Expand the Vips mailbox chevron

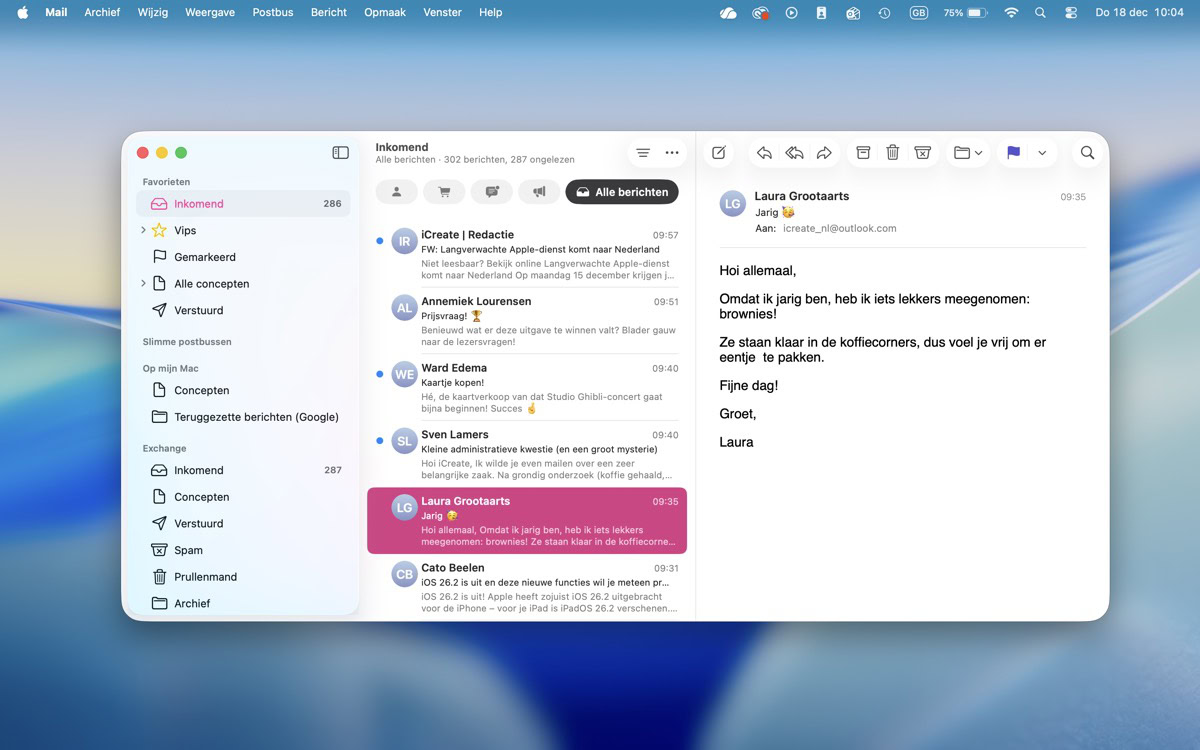tap(144, 230)
